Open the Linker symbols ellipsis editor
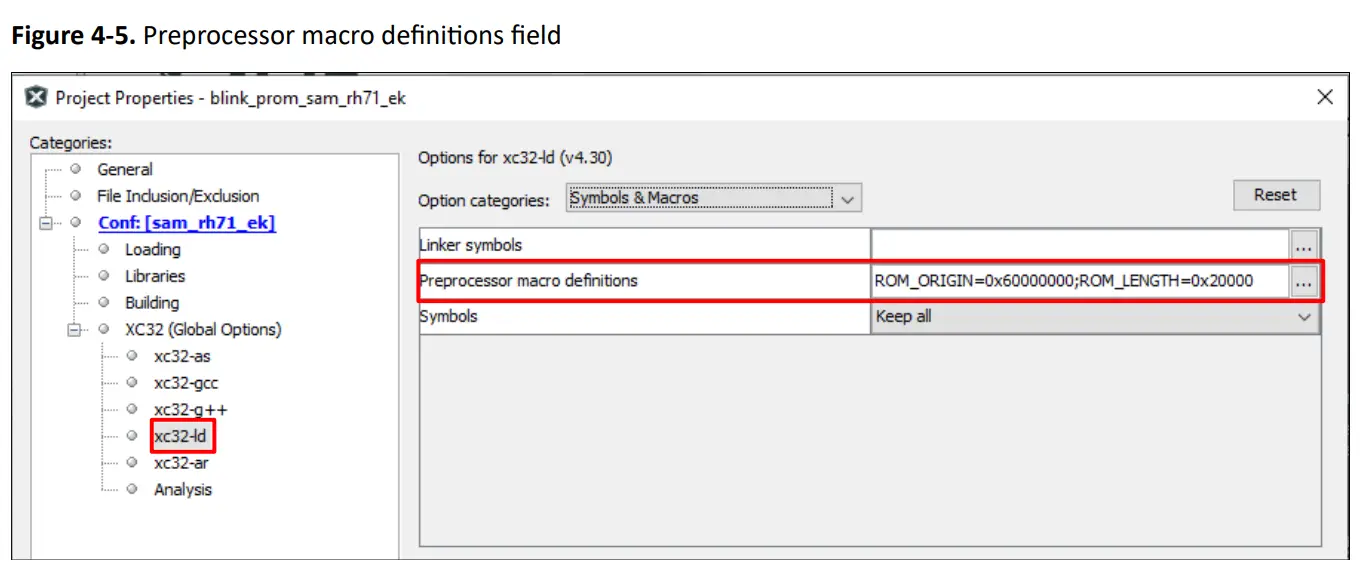 [1303, 245]
